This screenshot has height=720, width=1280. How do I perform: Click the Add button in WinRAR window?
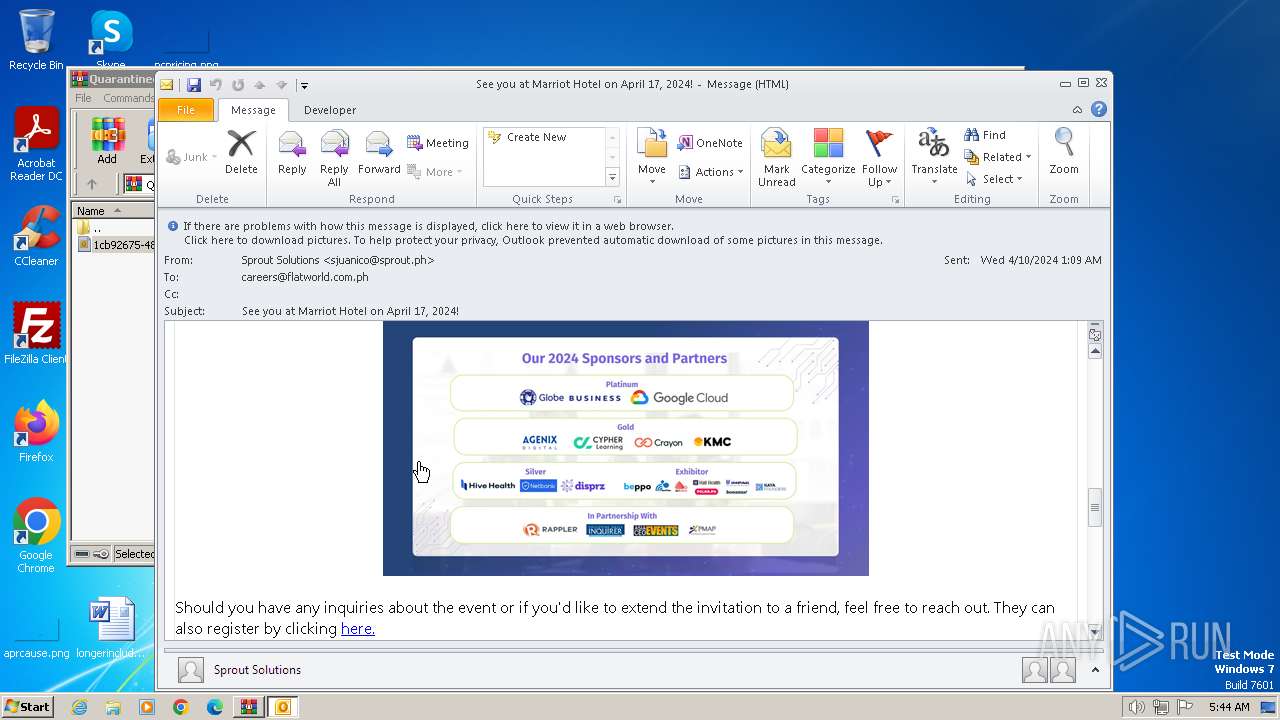(107, 141)
